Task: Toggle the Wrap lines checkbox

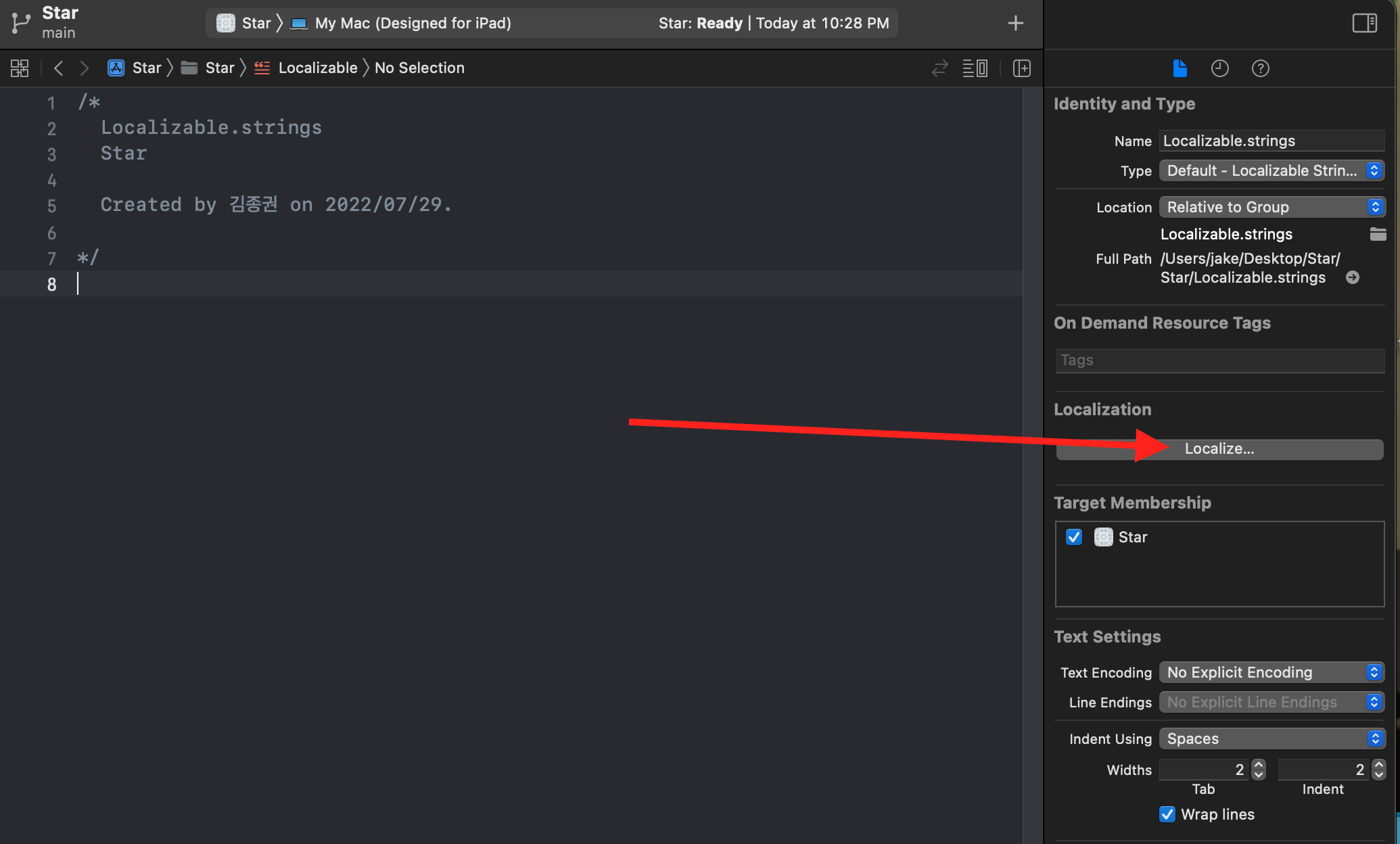Action: coord(1167,814)
